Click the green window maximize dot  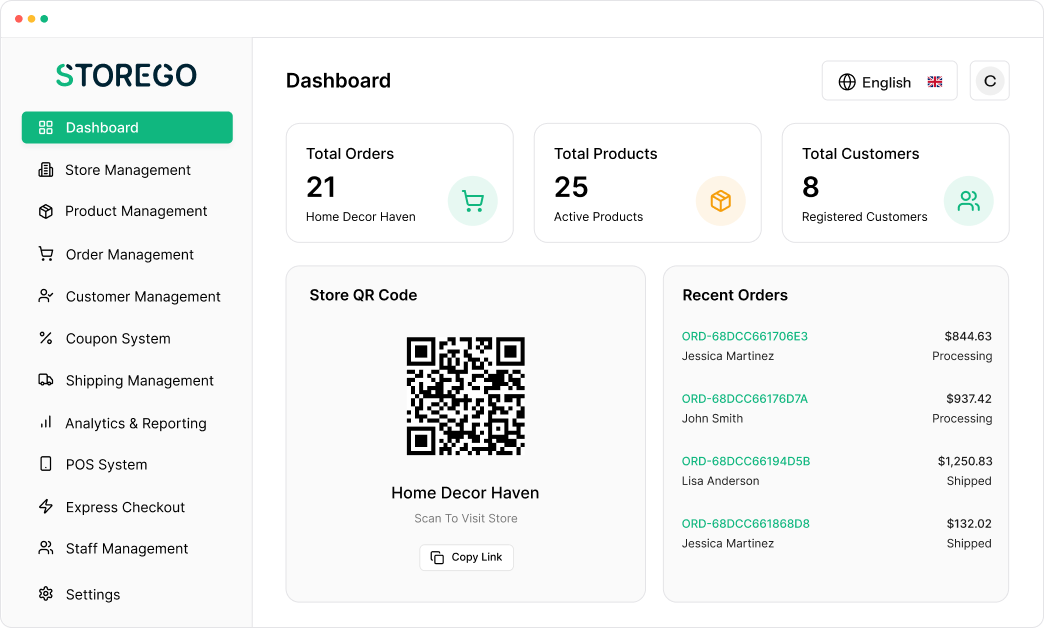[44, 19]
